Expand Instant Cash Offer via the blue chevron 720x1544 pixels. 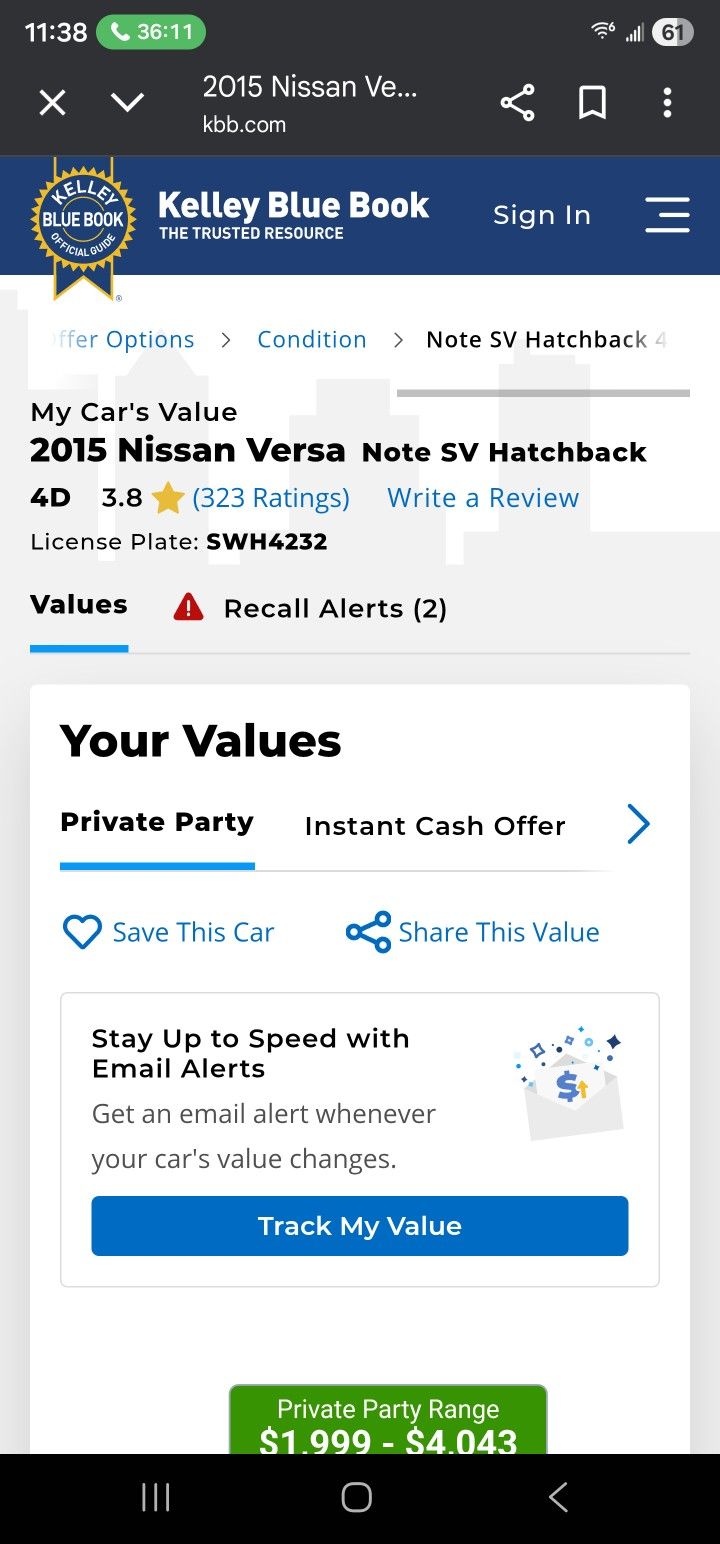(x=638, y=824)
